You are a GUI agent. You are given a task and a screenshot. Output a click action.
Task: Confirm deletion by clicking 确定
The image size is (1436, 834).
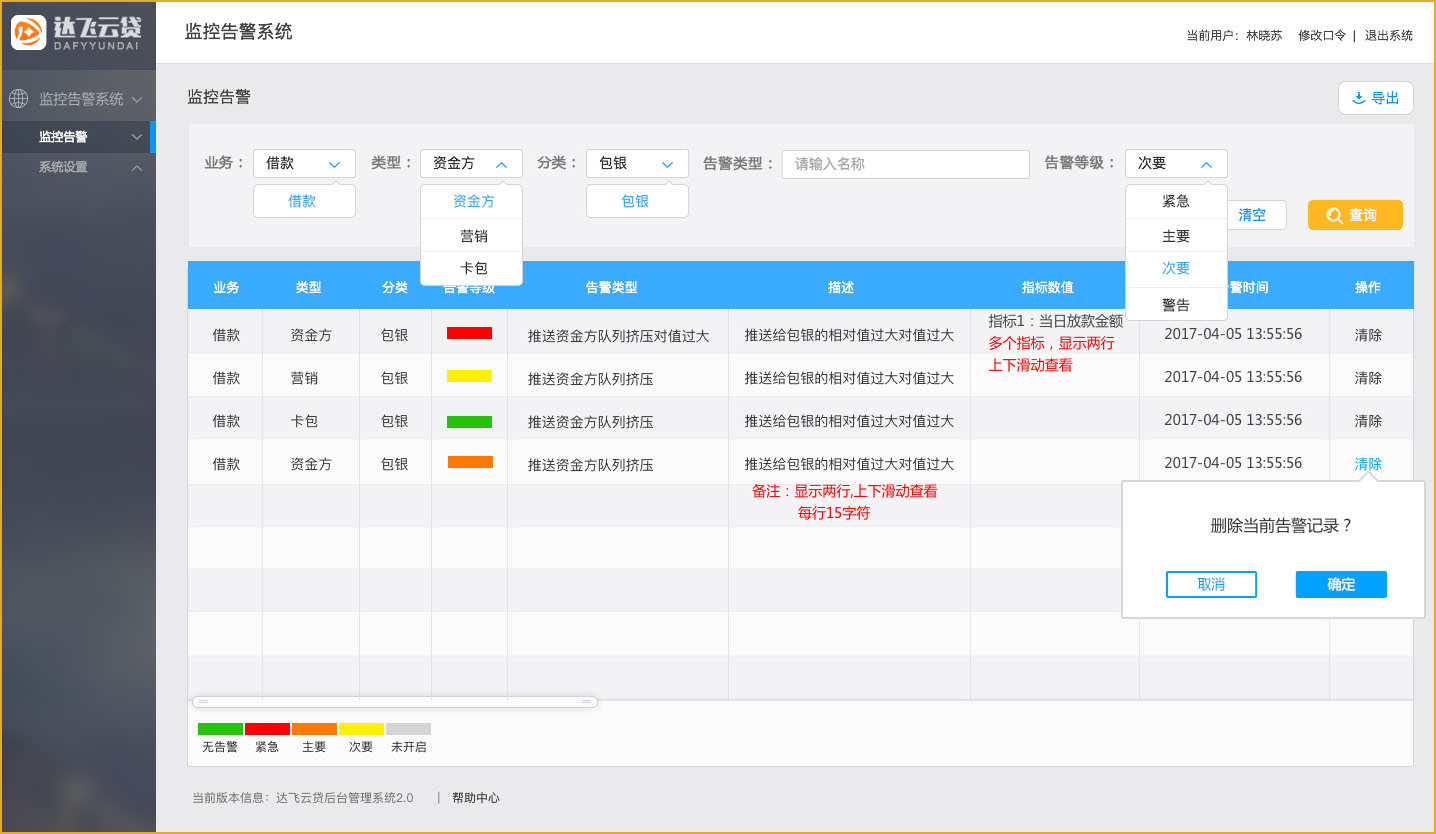point(1340,584)
